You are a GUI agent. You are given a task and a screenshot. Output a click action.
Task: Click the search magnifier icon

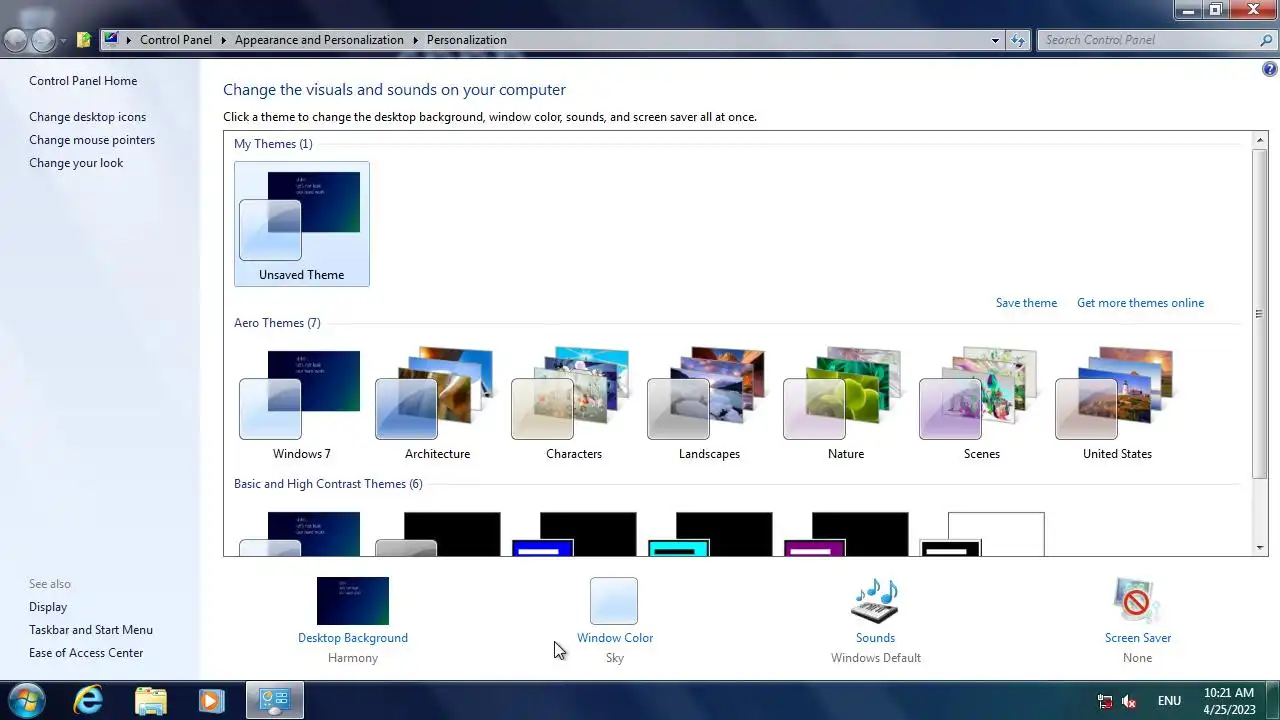(1266, 40)
